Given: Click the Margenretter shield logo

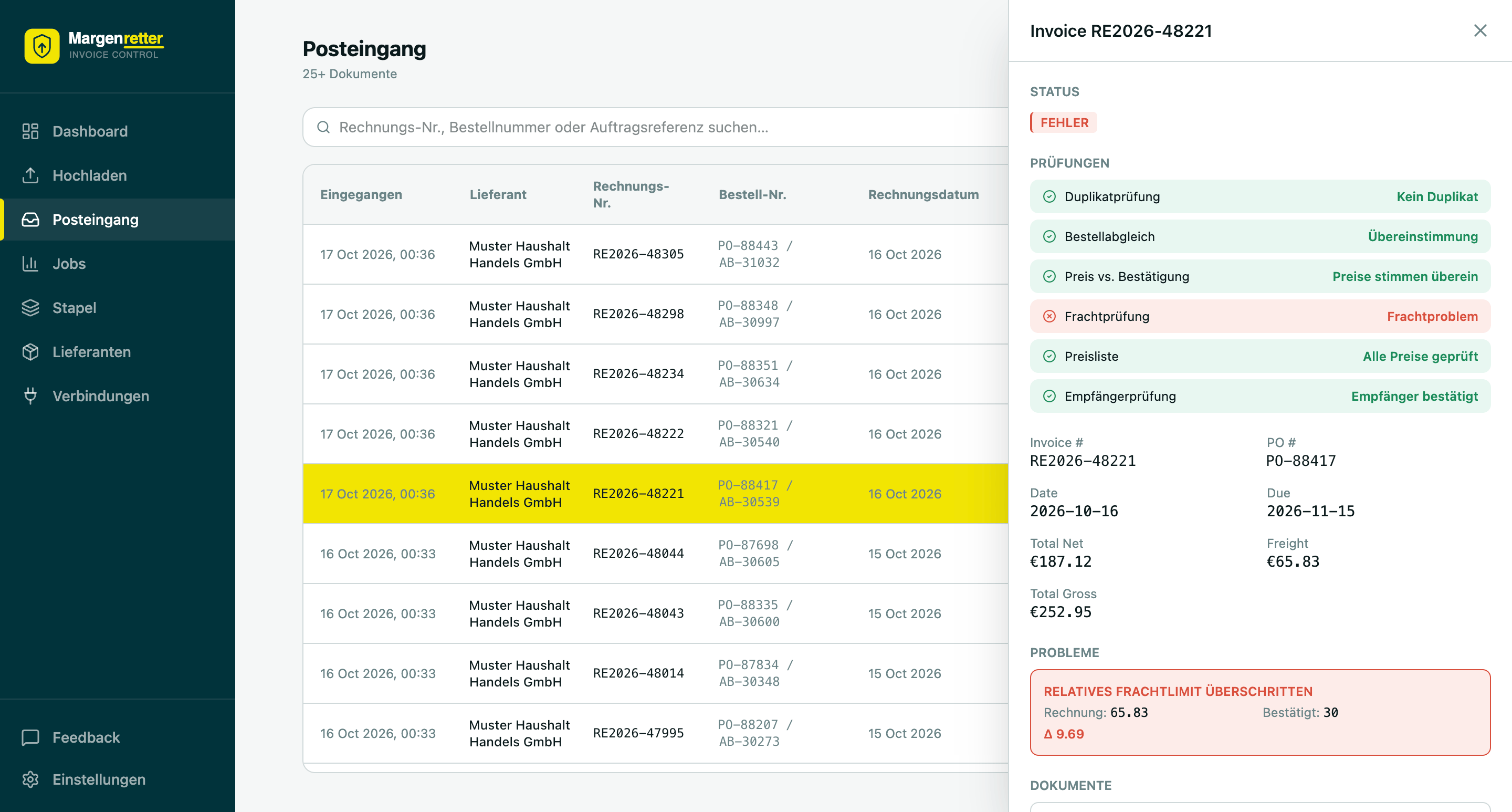Looking at the screenshot, I should [x=41, y=46].
